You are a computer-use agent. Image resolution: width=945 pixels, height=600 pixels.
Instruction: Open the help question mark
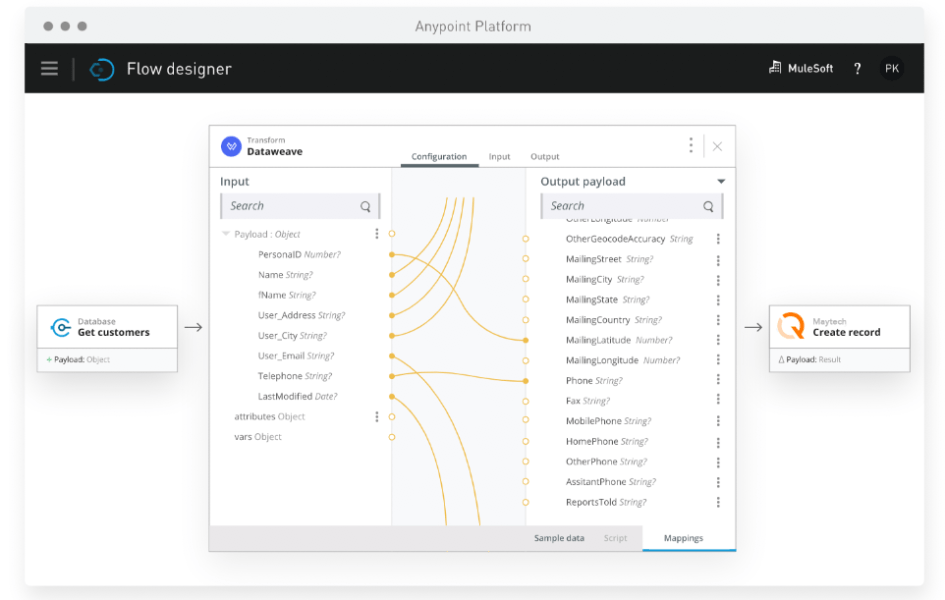(857, 69)
